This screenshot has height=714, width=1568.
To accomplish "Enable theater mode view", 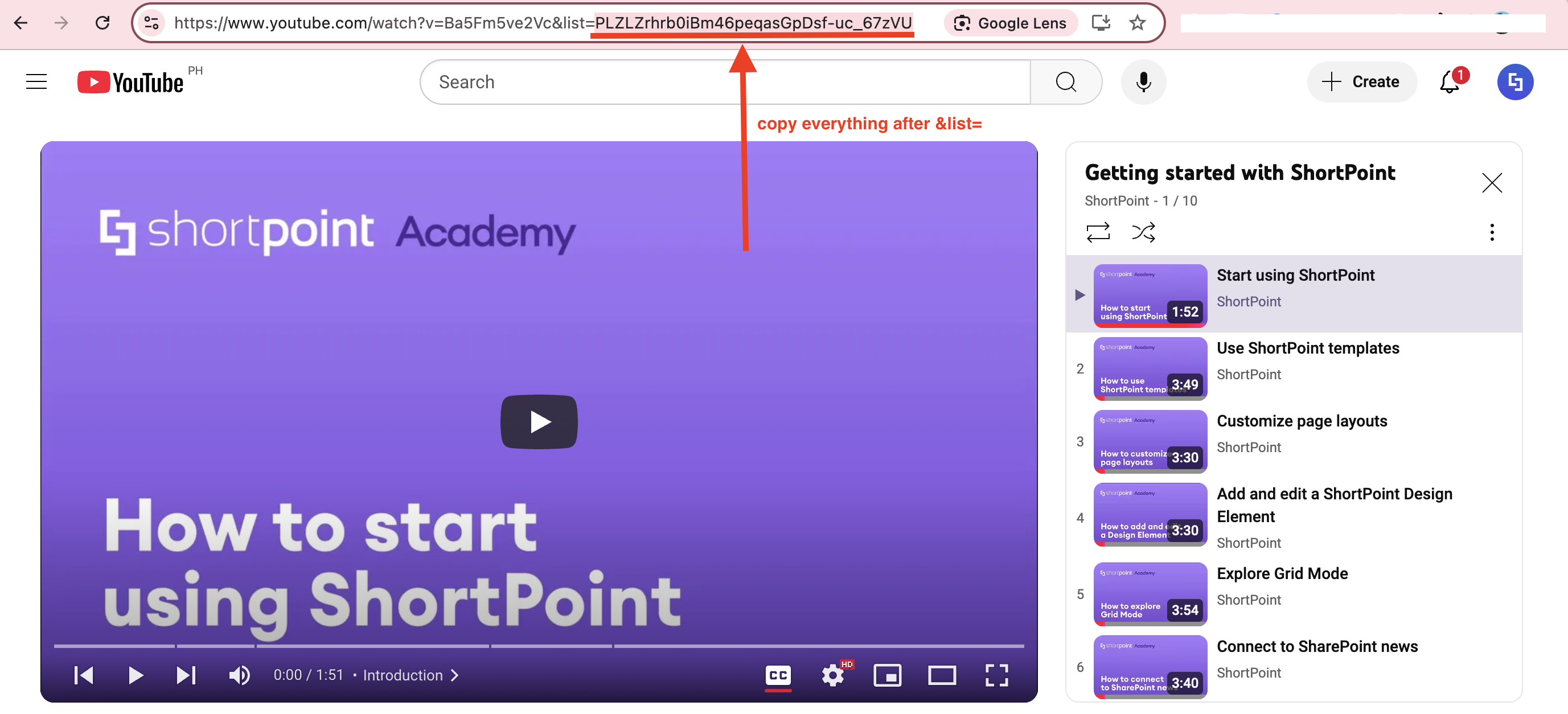I will (x=941, y=675).
